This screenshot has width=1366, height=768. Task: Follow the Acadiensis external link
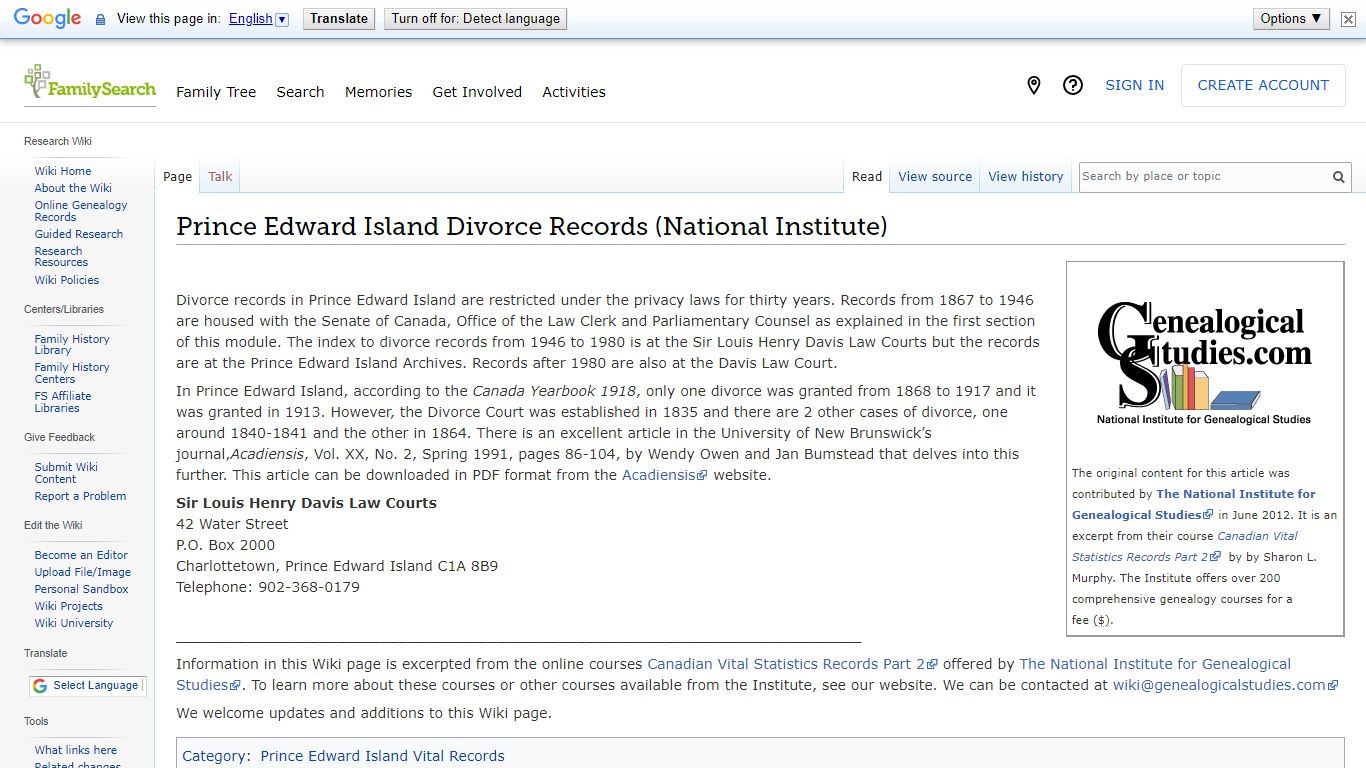[664, 475]
